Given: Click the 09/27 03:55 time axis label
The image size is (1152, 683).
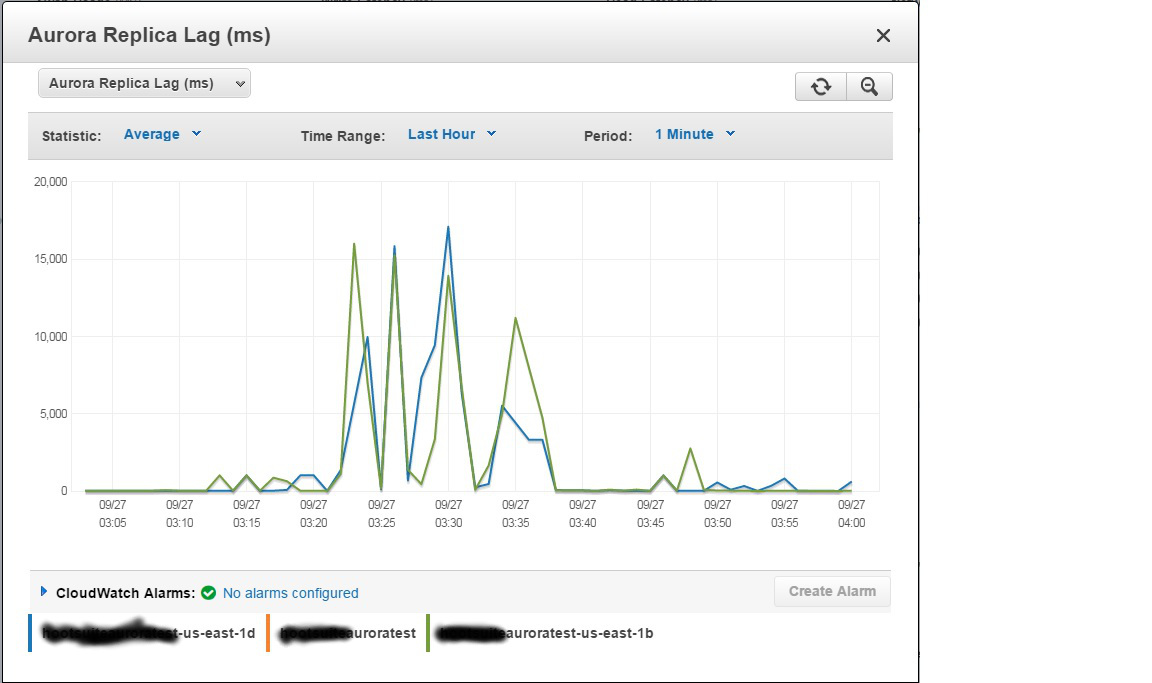Looking at the screenshot, I should [785, 514].
